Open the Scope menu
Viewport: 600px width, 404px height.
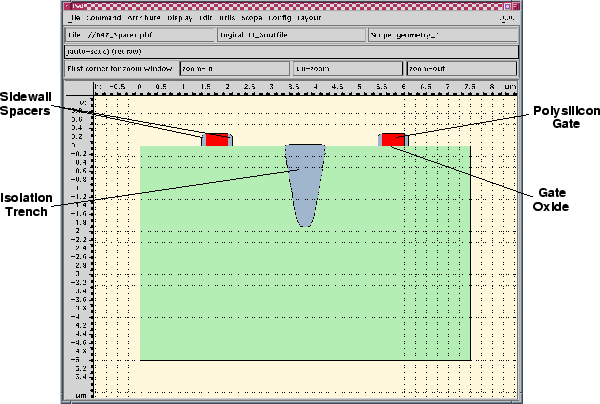click(253, 18)
